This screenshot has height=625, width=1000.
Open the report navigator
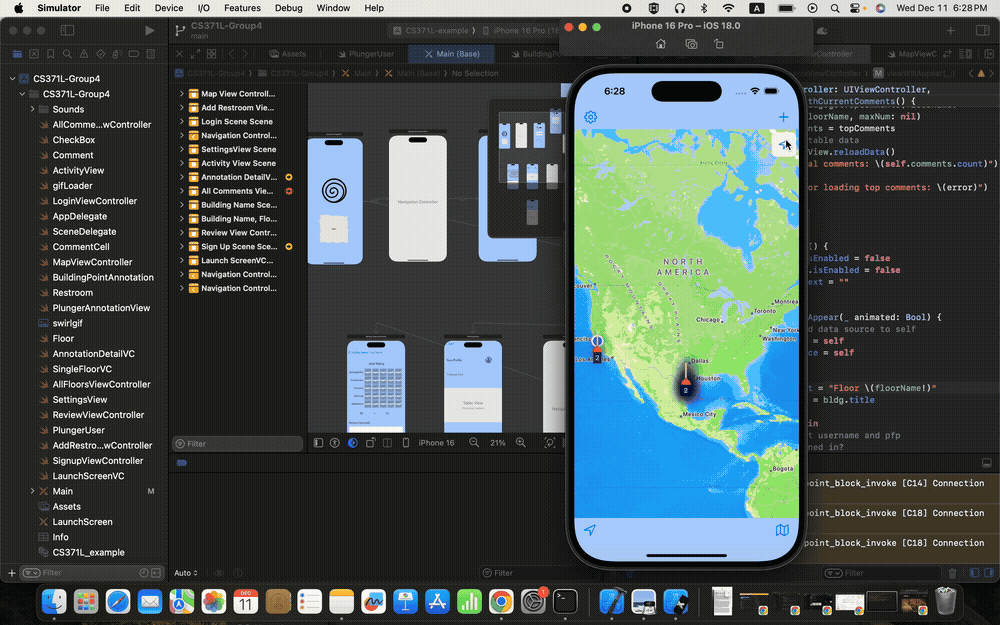(x=151, y=54)
